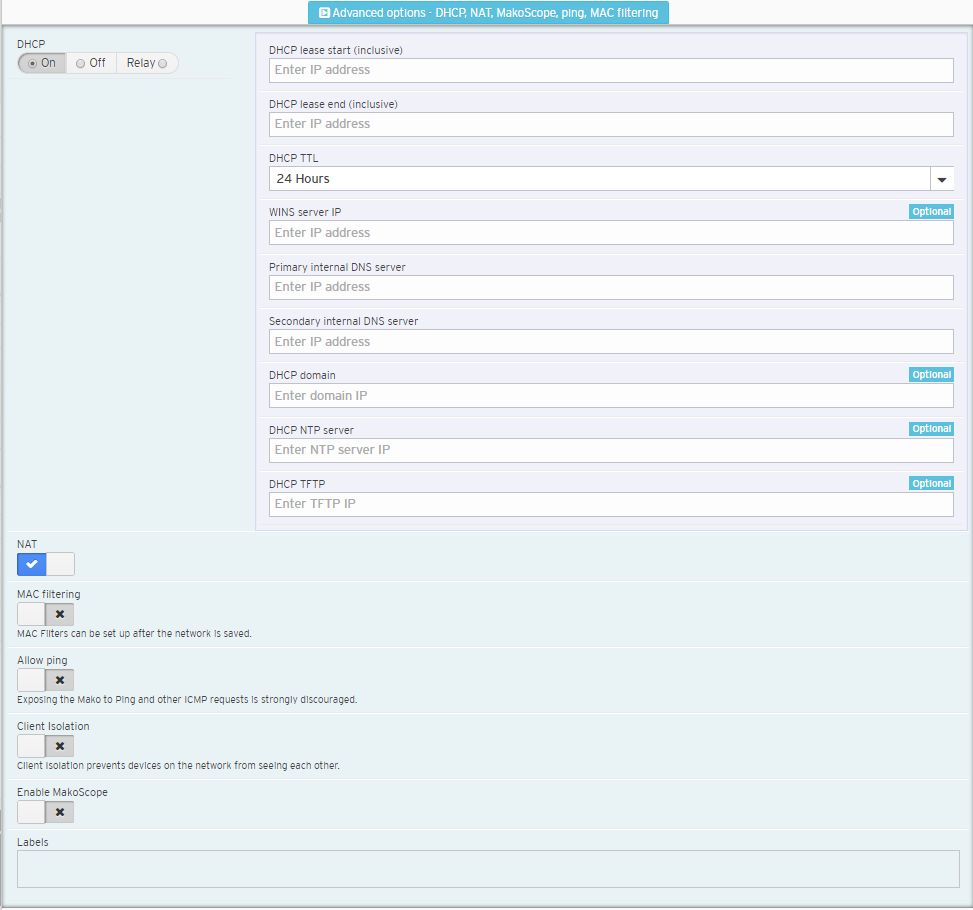Screen dimensions: 973x910
Task: Open the DHCP TTL dropdown
Action: point(610,178)
